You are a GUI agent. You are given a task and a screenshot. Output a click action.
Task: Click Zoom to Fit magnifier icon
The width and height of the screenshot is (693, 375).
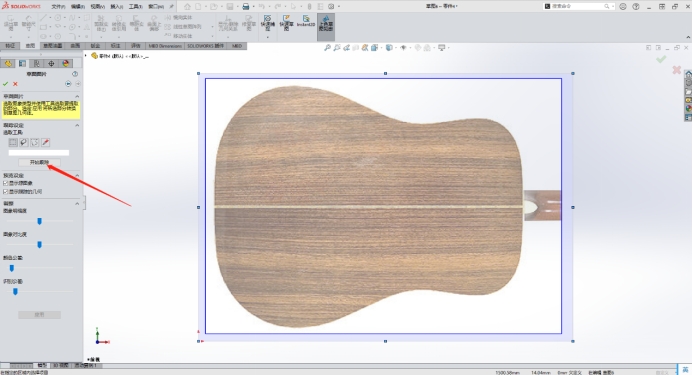(x=327, y=48)
